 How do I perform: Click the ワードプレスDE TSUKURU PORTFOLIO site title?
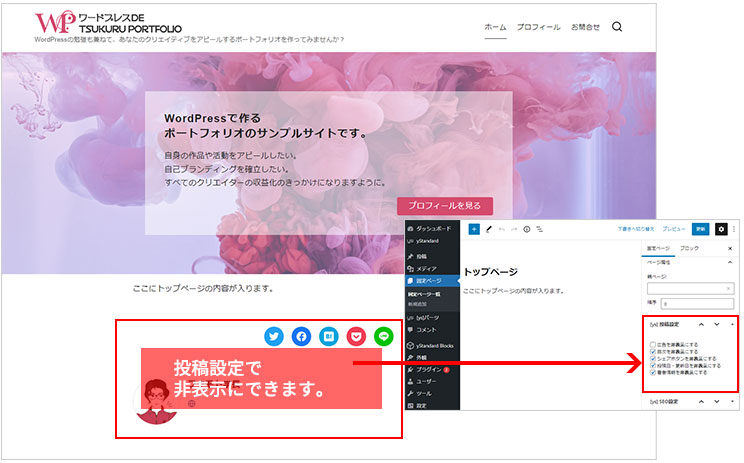[130, 23]
